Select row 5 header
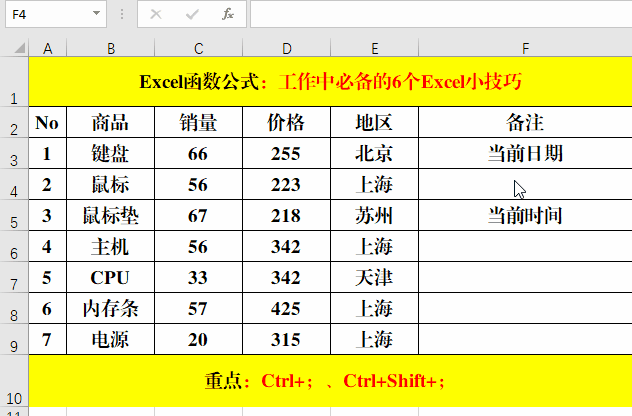Viewport: 632px width, 416px height. [14, 215]
